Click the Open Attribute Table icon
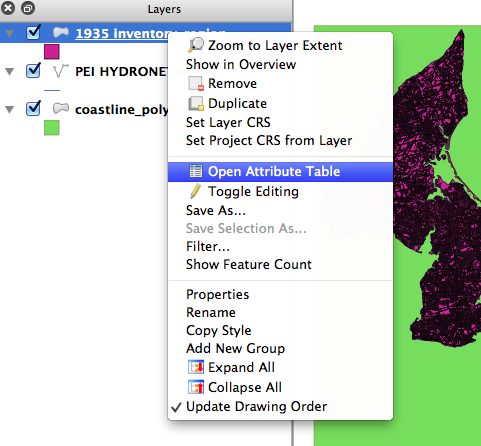 [x=196, y=171]
